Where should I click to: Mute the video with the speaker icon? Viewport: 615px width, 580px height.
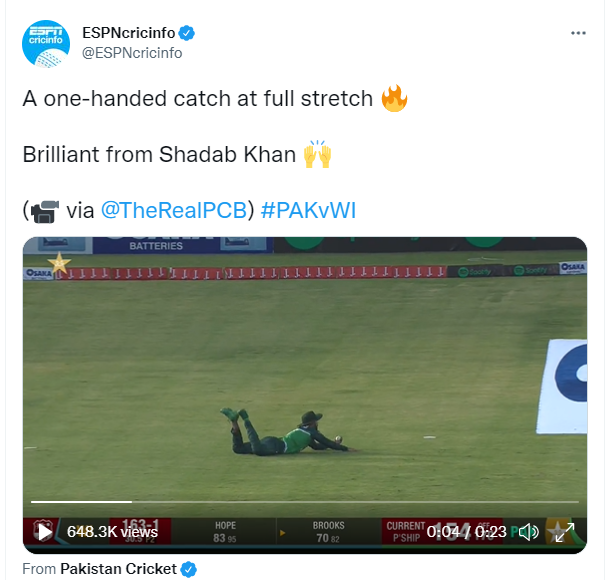529,532
